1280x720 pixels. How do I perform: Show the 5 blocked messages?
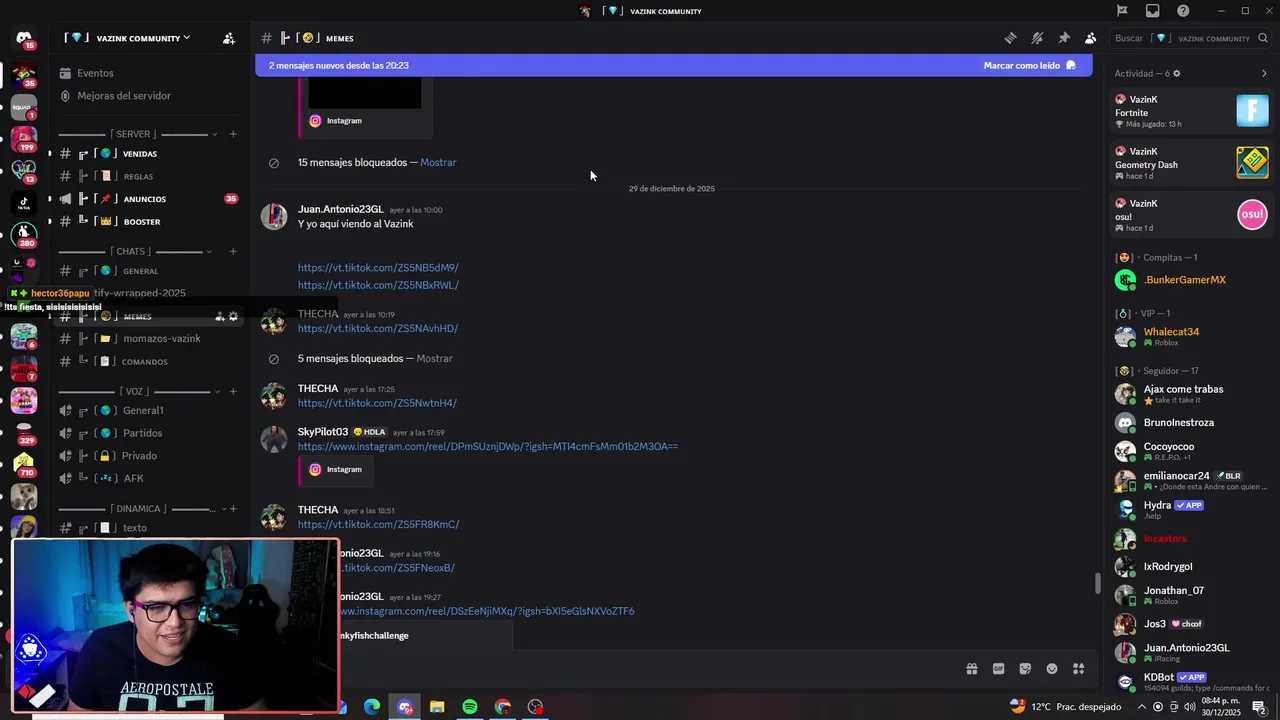434,358
